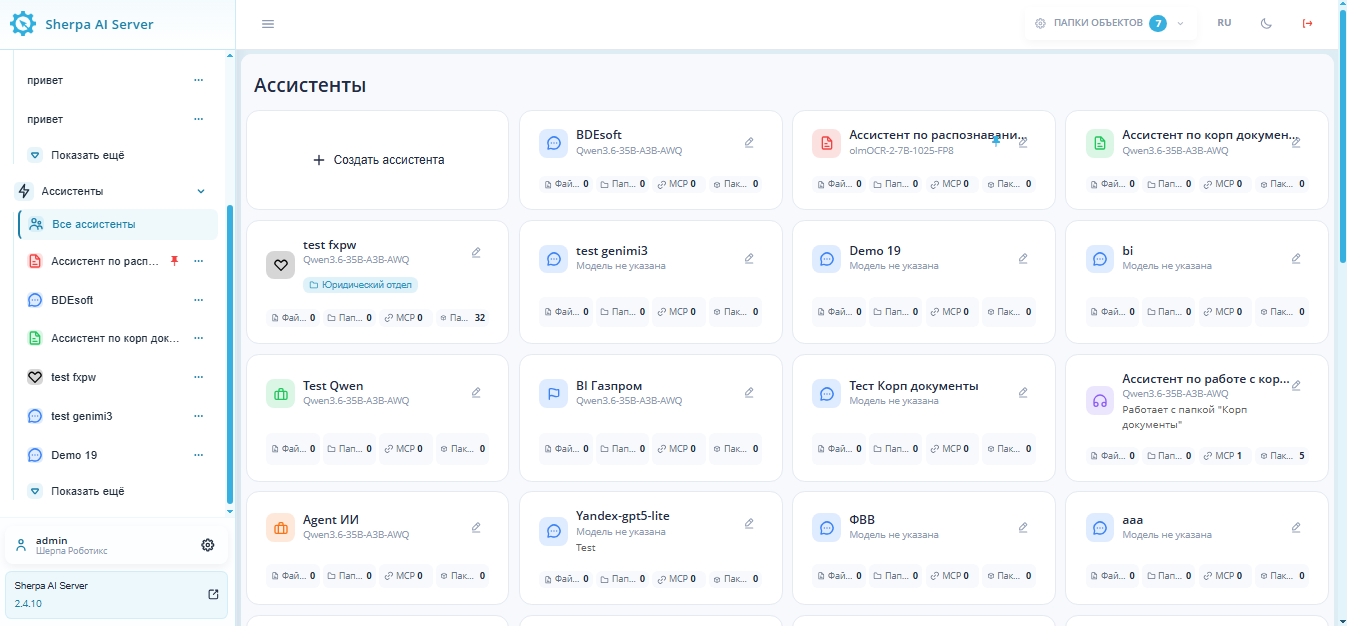Open Sherpa AI Server external link icon
Screen dimensions: 1347x626
(x=213, y=594)
